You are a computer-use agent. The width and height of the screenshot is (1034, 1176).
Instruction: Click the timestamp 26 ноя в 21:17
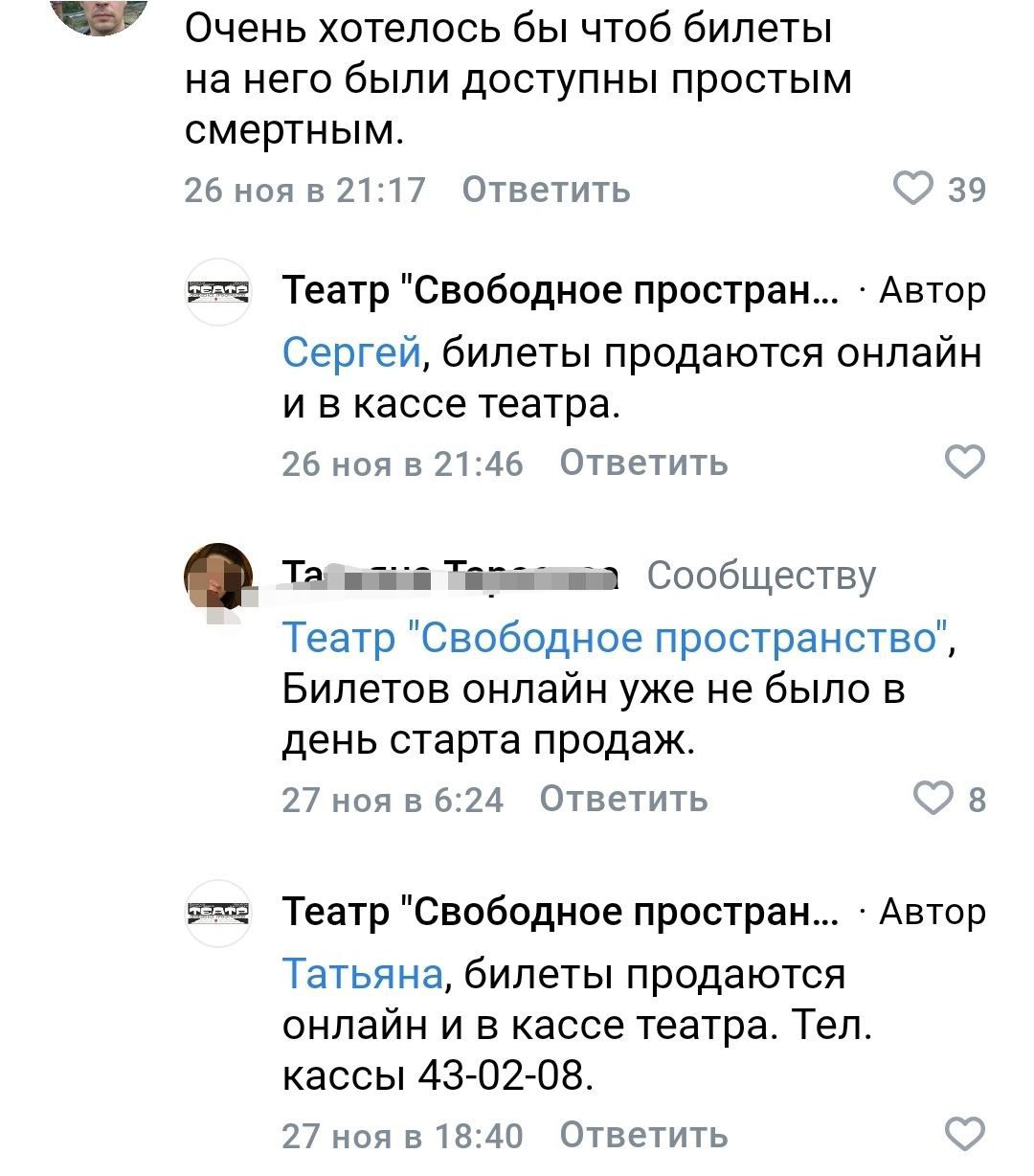pyautogui.click(x=303, y=190)
